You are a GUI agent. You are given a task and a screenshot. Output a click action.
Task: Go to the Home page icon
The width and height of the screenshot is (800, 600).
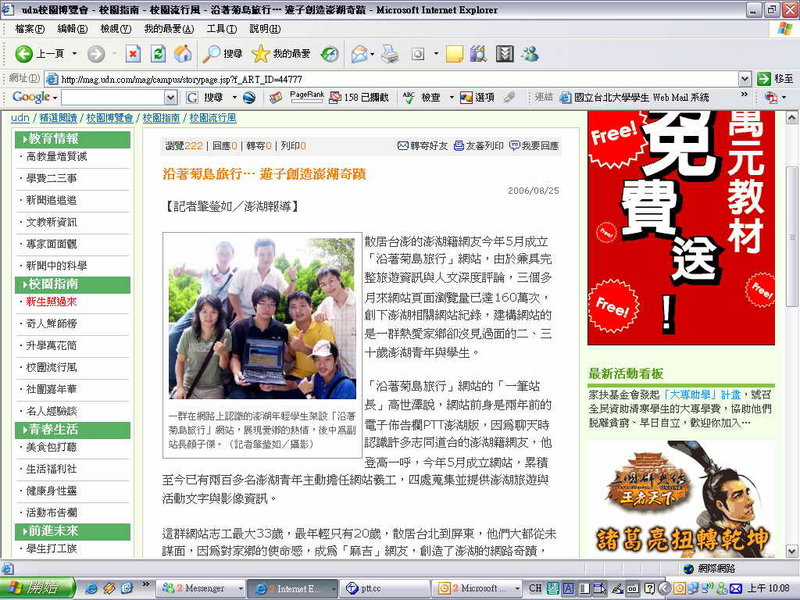coord(183,53)
